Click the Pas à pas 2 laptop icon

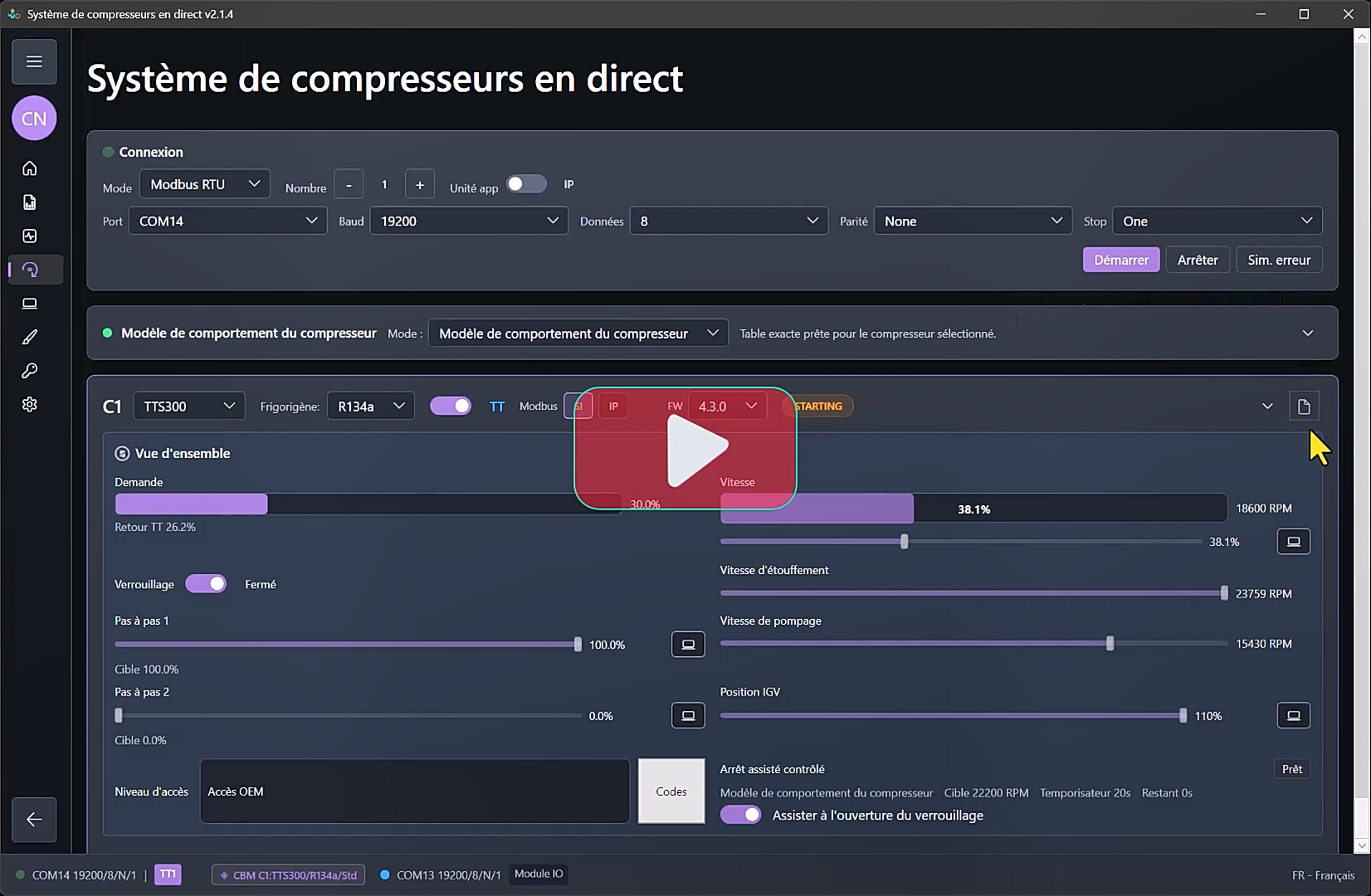tap(688, 716)
